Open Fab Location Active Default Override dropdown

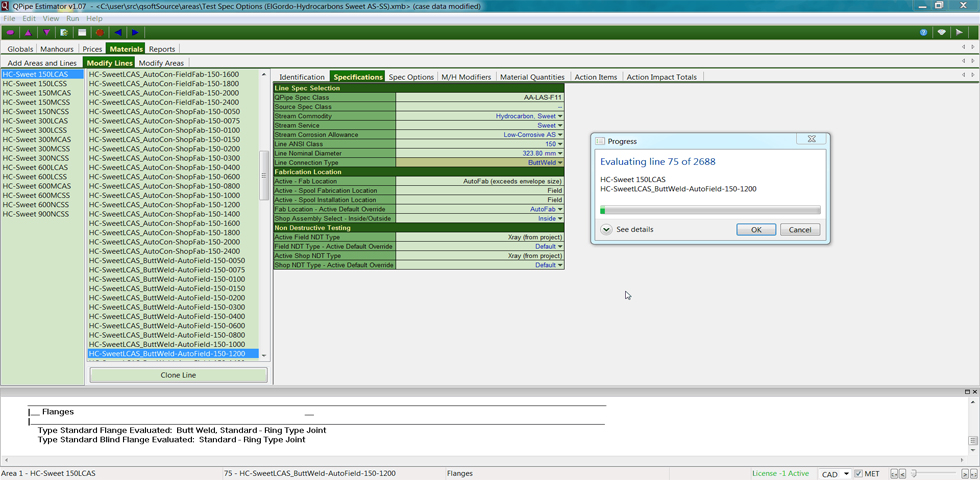click(x=560, y=209)
